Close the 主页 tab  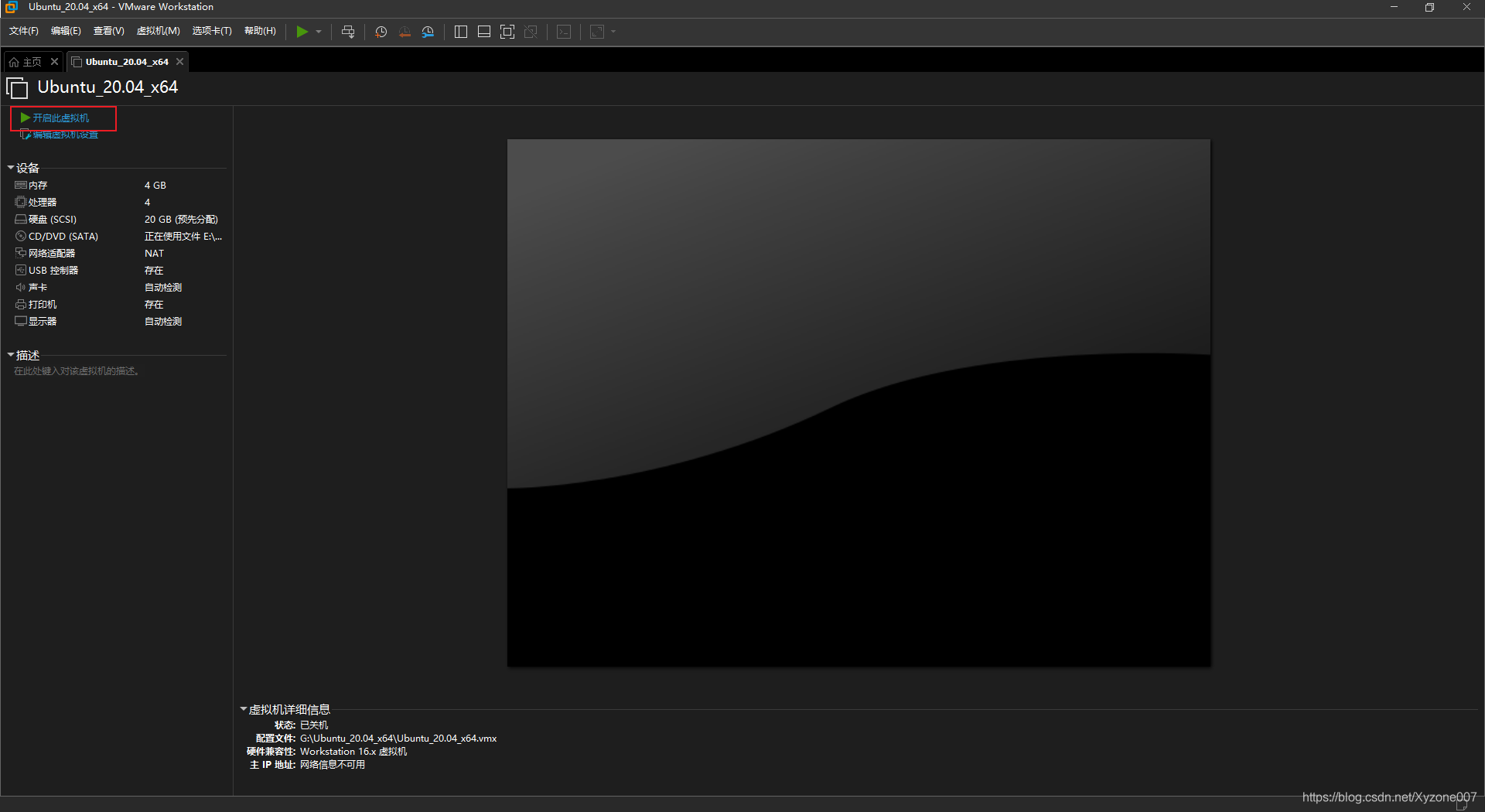pyautogui.click(x=54, y=62)
